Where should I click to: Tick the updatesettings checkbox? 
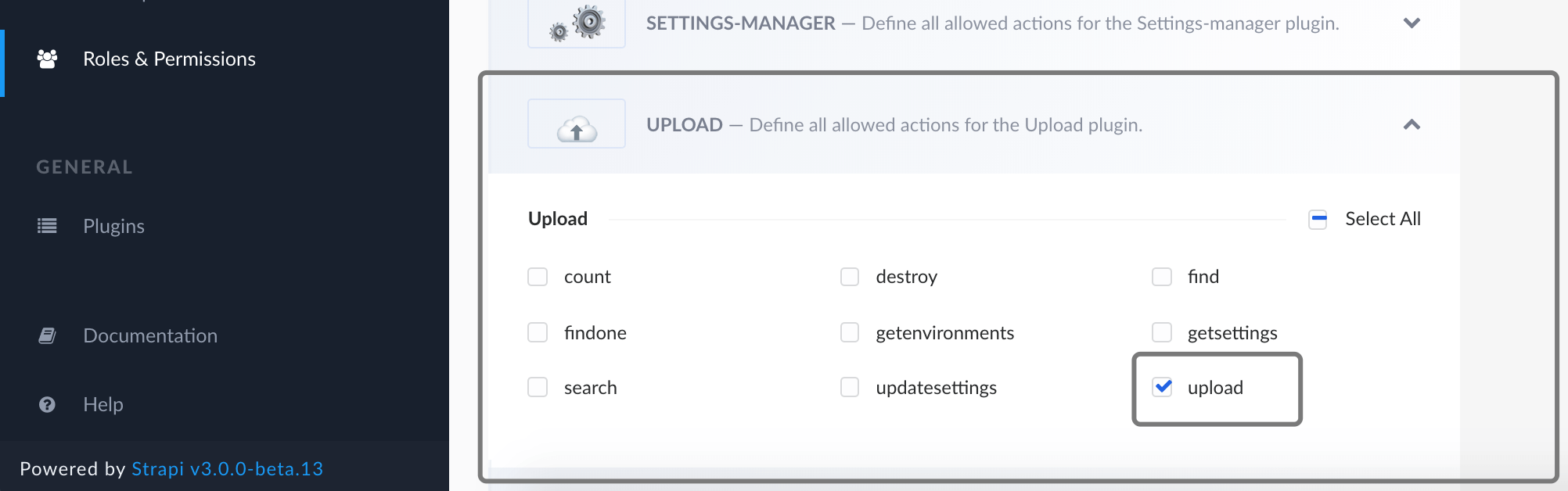click(850, 387)
